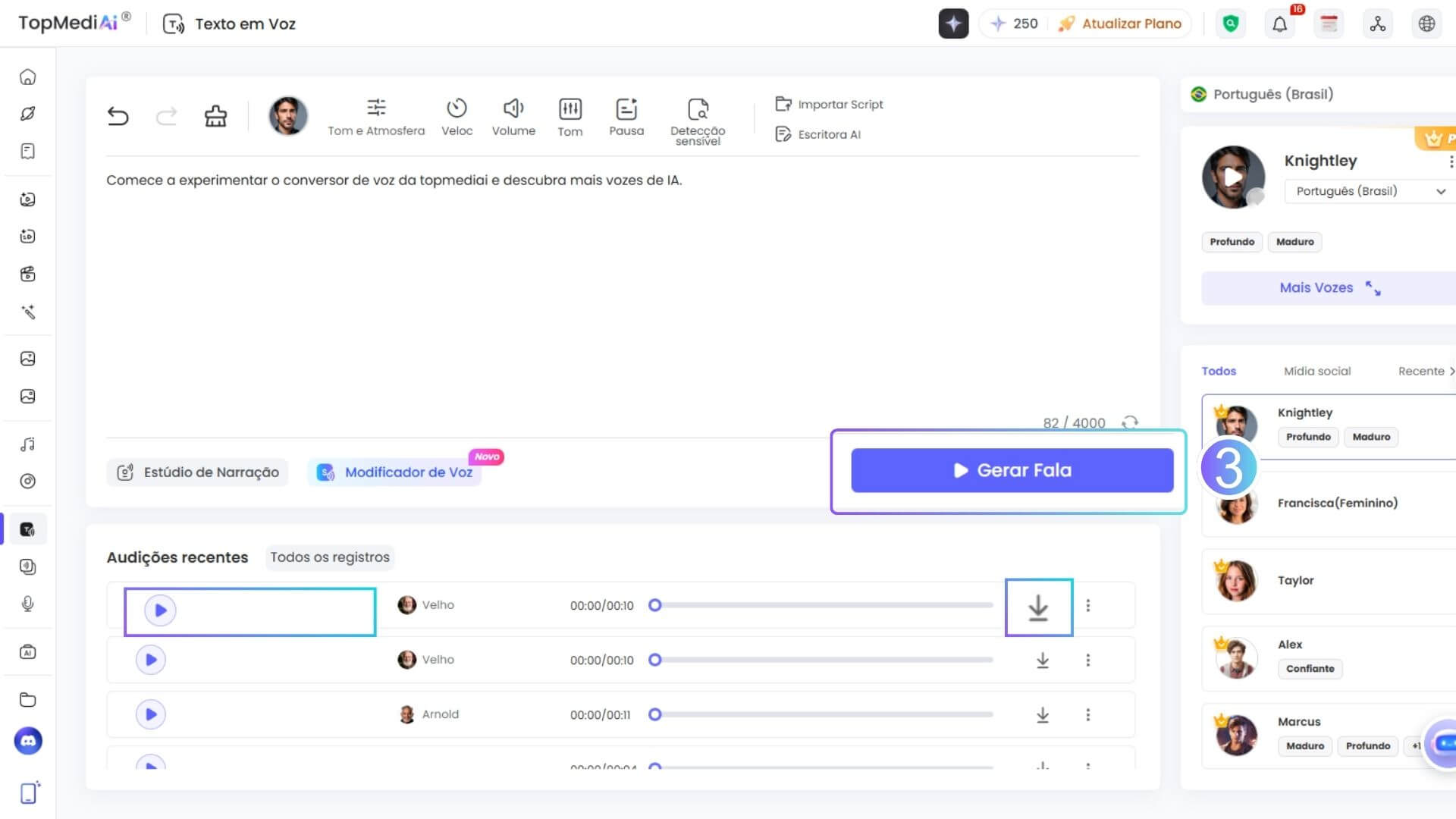Click the undo arrow icon
1456x819 pixels.
click(118, 116)
